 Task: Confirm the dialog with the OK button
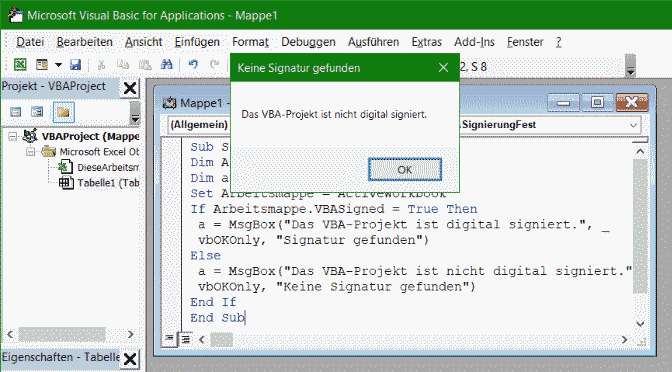[405, 170]
